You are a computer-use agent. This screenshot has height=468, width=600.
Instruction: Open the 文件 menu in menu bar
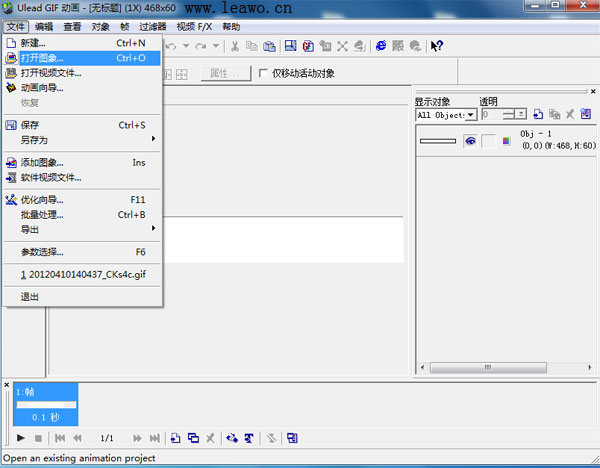16,27
